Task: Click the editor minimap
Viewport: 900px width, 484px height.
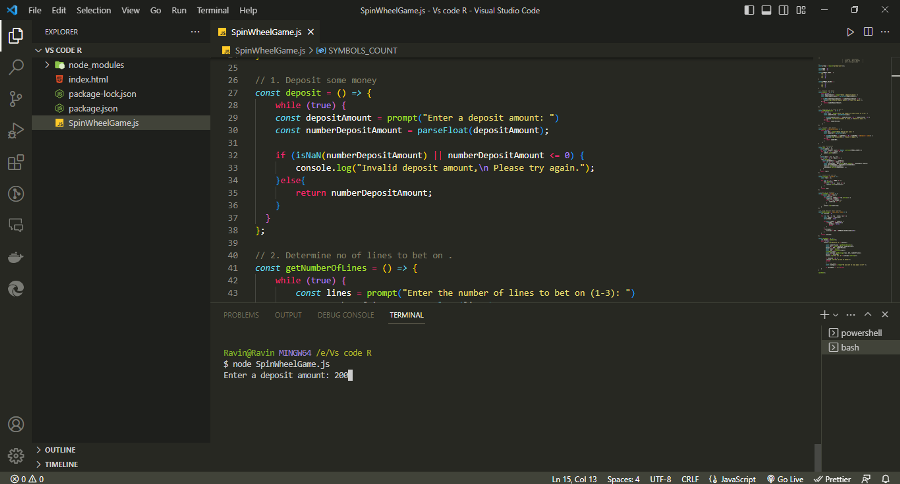Action: click(x=852, y=167)
